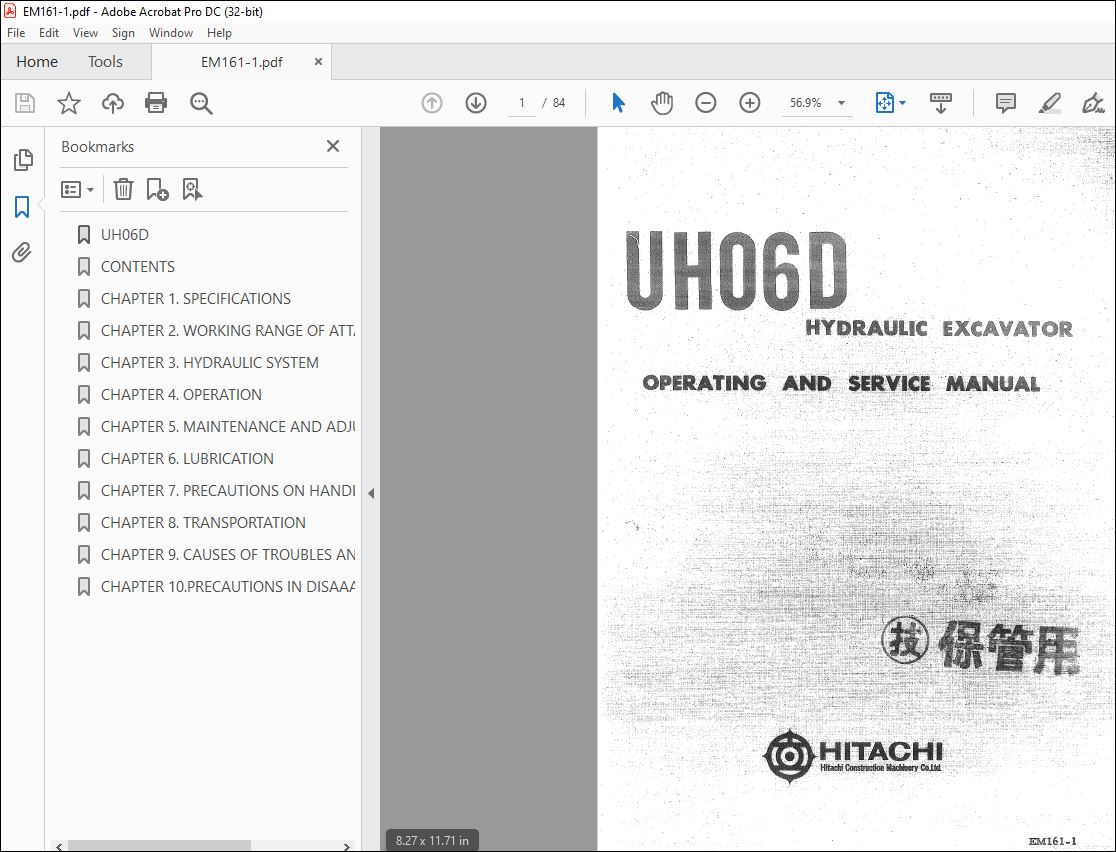Go to Chapter 2 Working Range bookmark
This screenshot has height=852, width=1116.
tap(228, 330)
